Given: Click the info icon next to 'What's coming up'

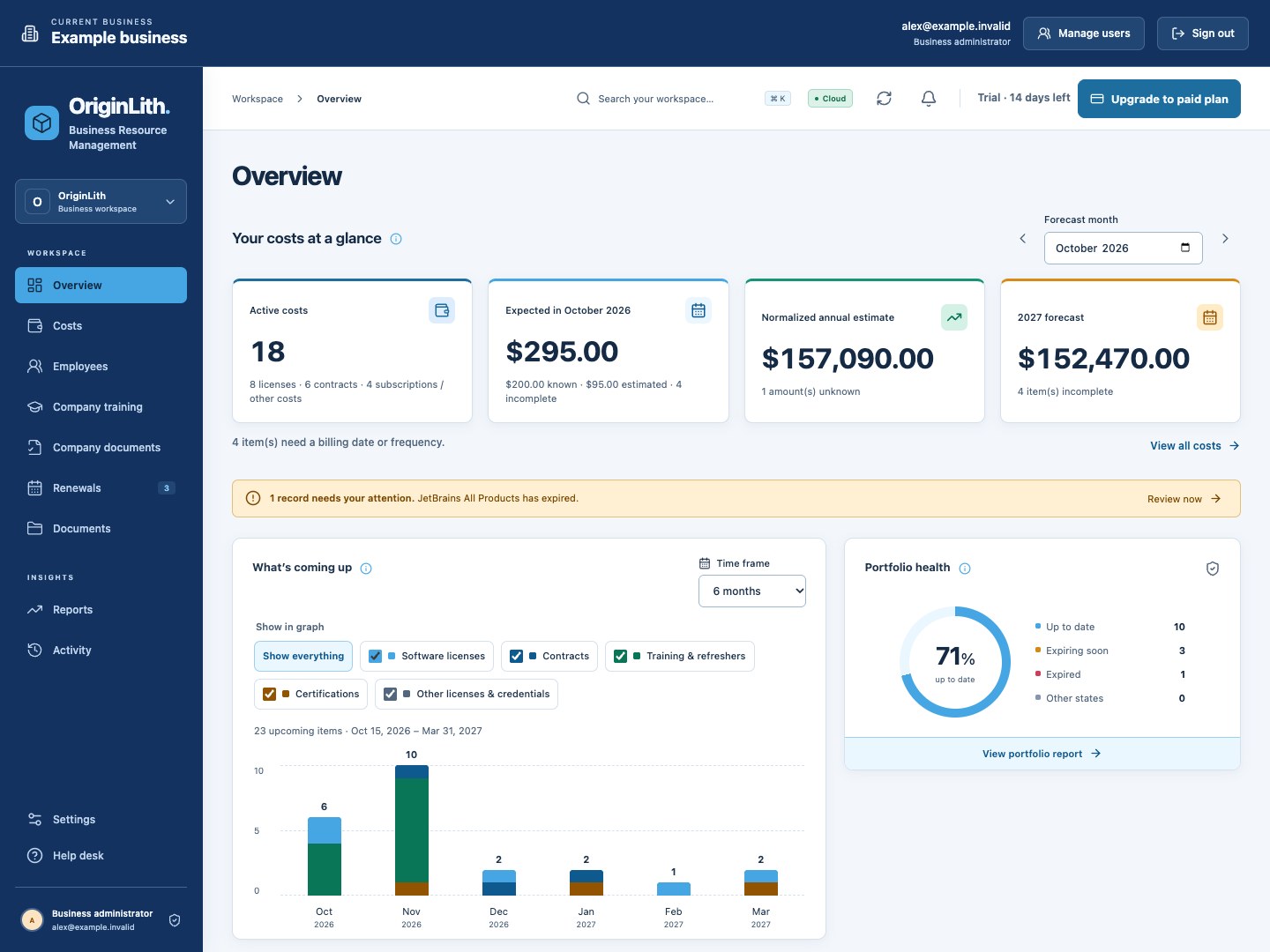Looking at the screenshot, I should (366, 569).
